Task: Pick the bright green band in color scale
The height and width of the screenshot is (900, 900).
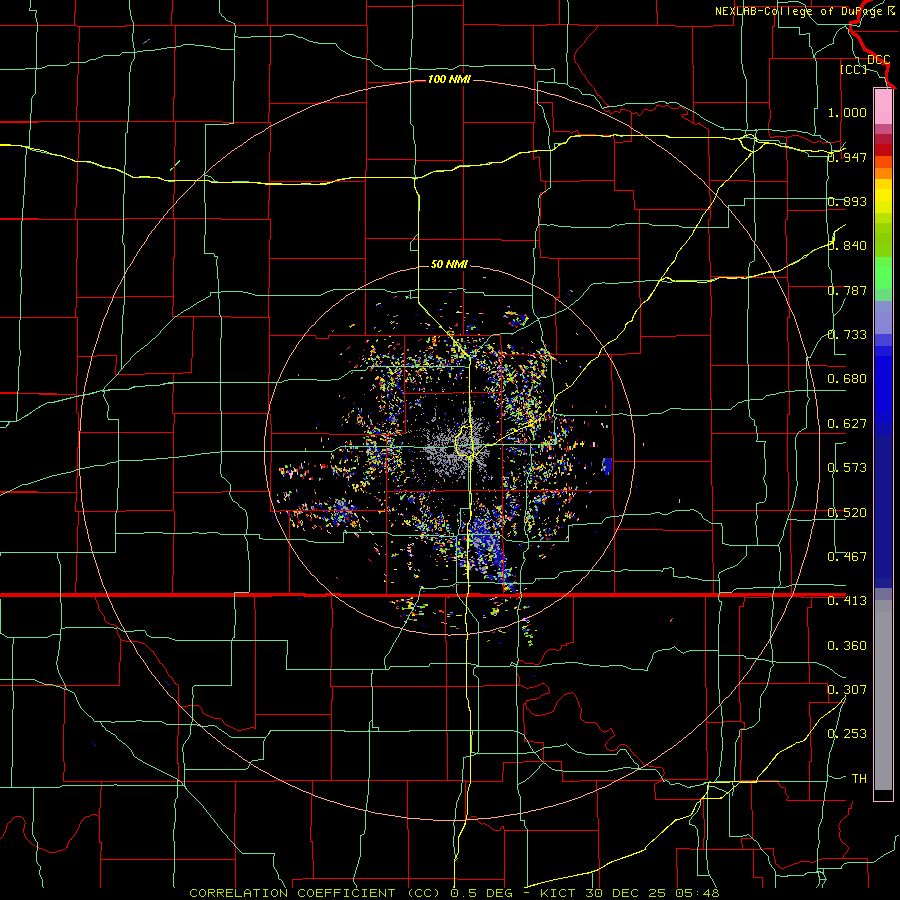Action: 883,273
